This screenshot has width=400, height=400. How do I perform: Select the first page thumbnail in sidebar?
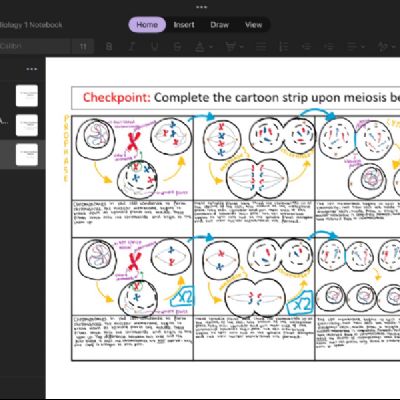point(27,96)
